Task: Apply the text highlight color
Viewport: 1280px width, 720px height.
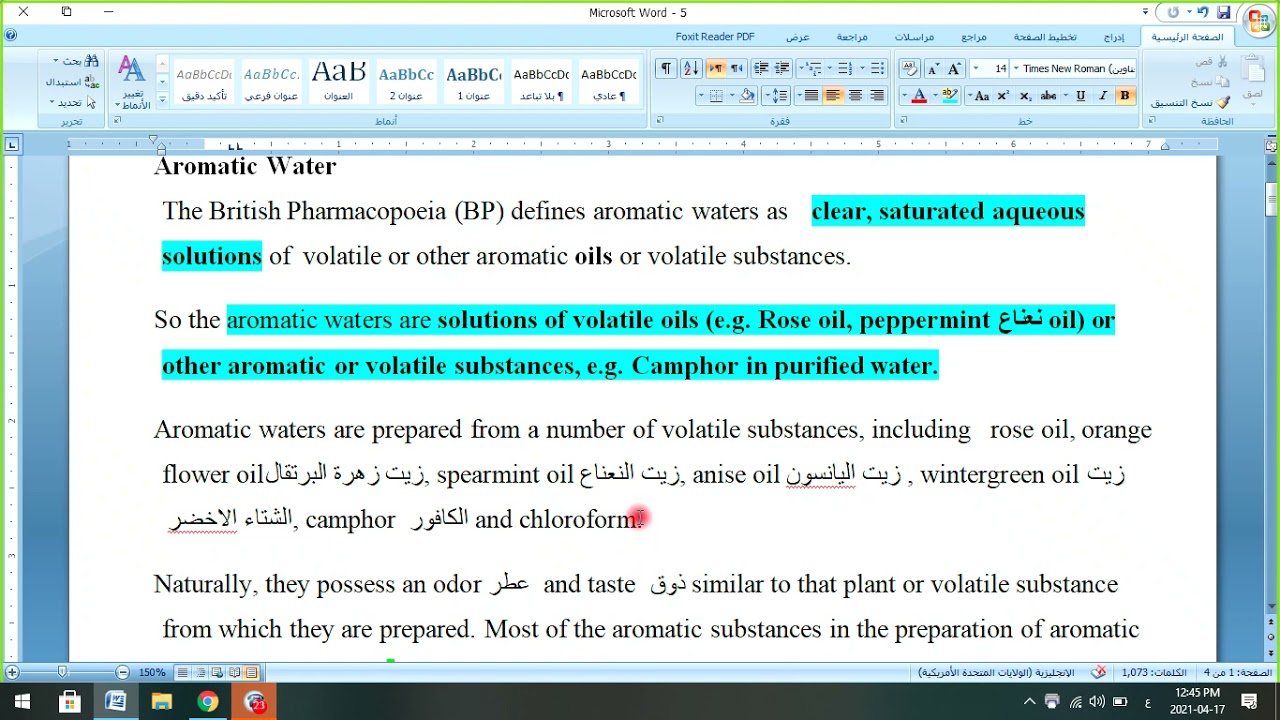Action: tap(950, 96)
